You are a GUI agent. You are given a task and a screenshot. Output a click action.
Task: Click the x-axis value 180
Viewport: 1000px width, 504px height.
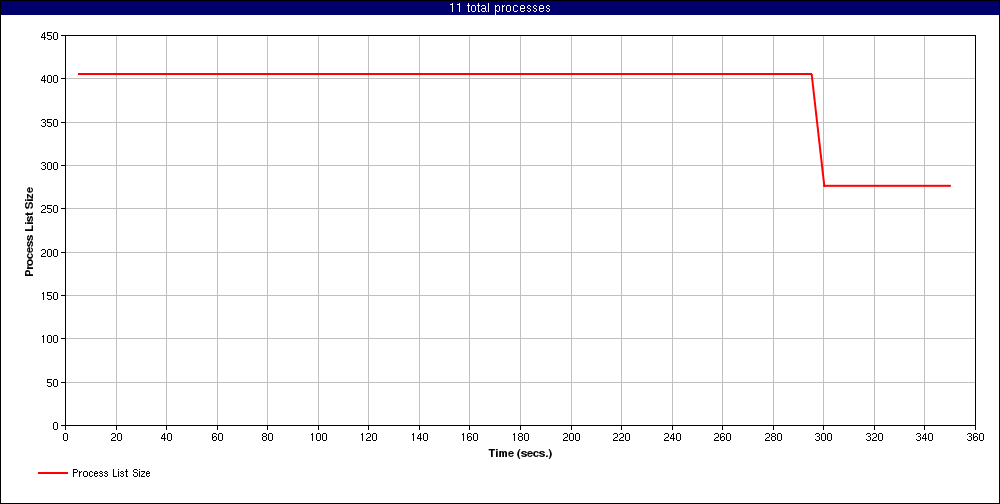point(520,437)
